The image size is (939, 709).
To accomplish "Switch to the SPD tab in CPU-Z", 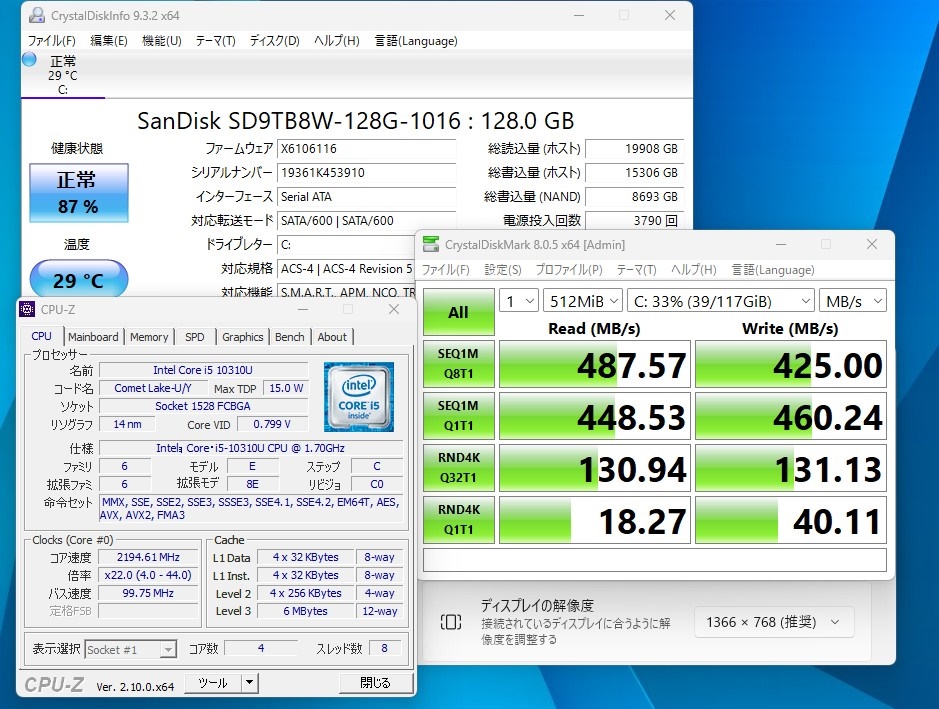I will (195, 337).
